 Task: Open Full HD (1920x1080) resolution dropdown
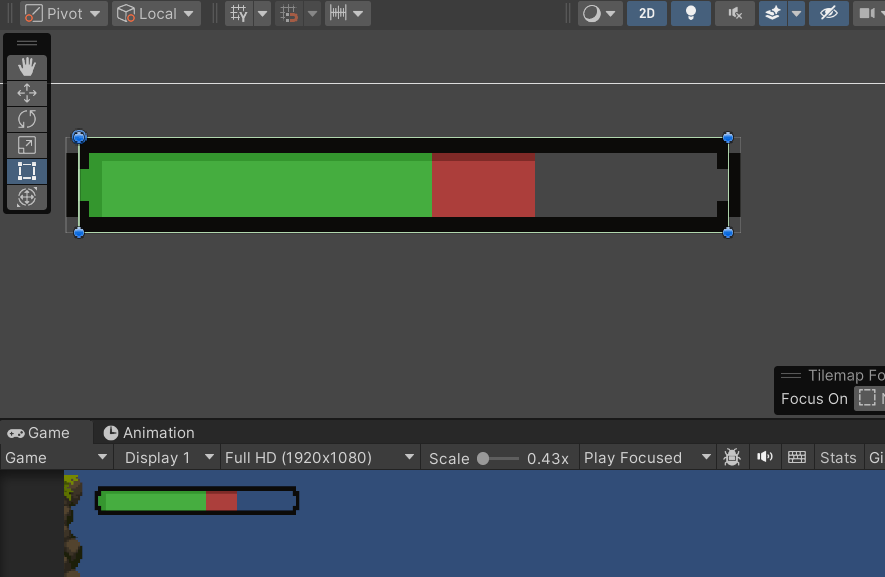click(x=319, y=458)
